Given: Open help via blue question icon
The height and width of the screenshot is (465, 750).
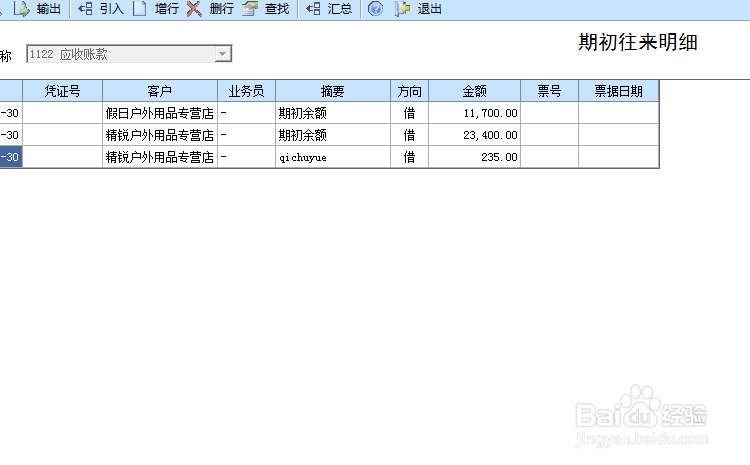Looking at the screenshot, I should point(375,9).
